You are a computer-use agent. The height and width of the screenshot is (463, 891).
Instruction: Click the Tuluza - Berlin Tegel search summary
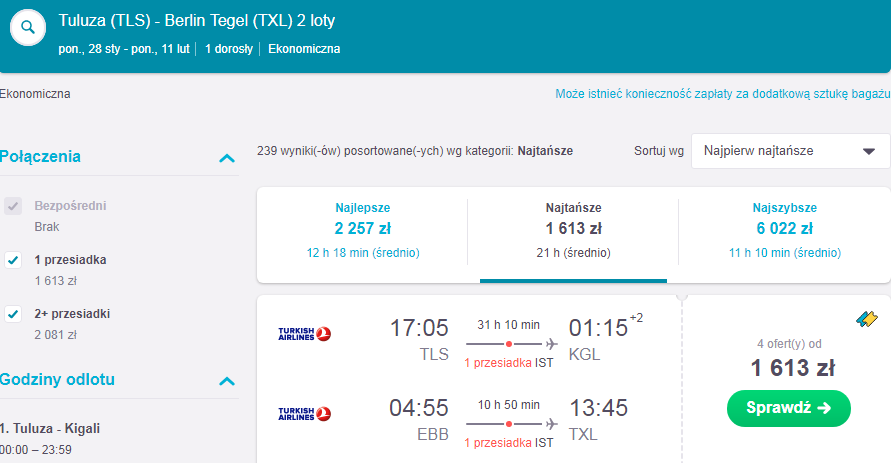[x=197, y=21]
